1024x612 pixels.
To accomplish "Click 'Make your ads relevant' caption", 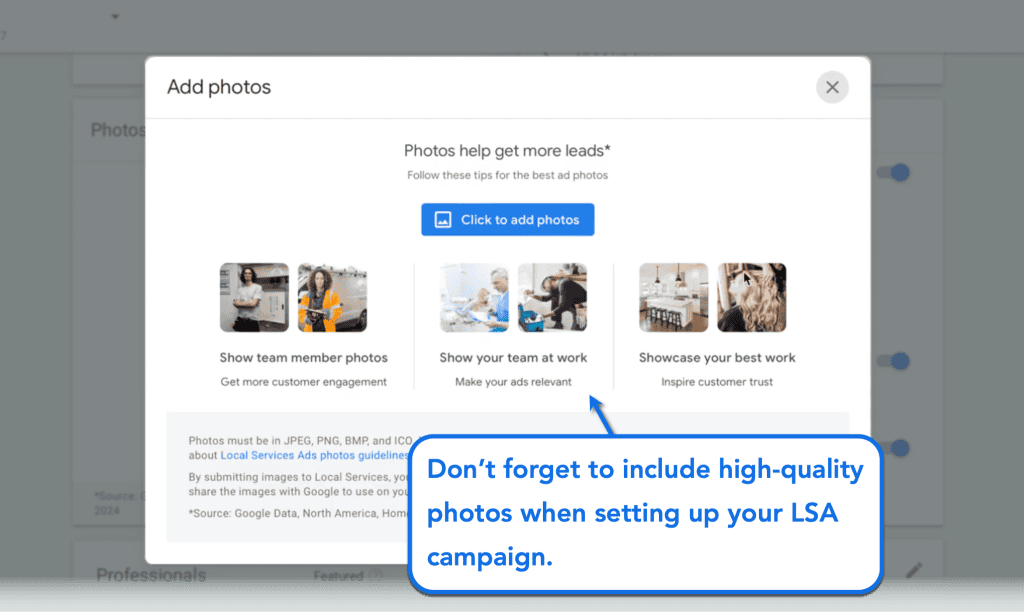I will pos(513,381).
